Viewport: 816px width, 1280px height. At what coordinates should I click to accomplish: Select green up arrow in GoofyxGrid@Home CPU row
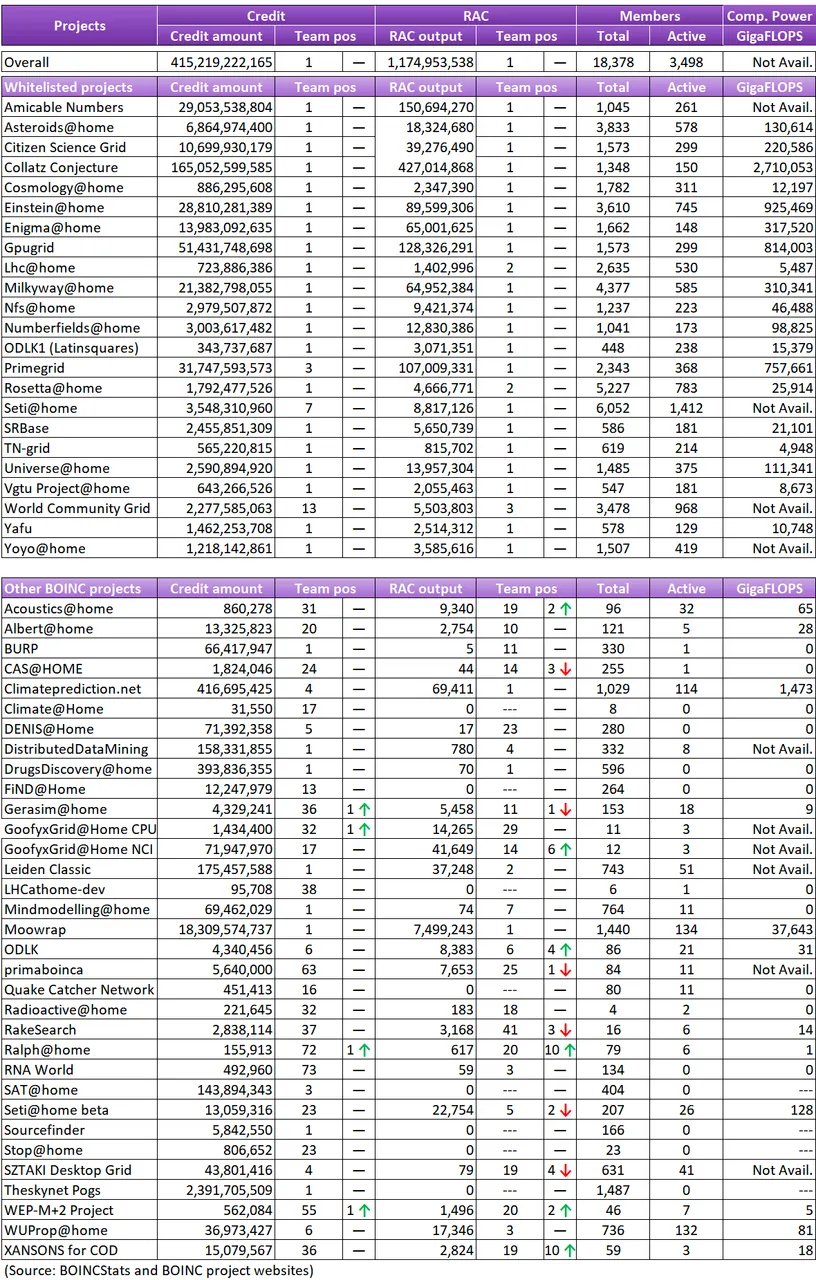(x=365, y=829)
